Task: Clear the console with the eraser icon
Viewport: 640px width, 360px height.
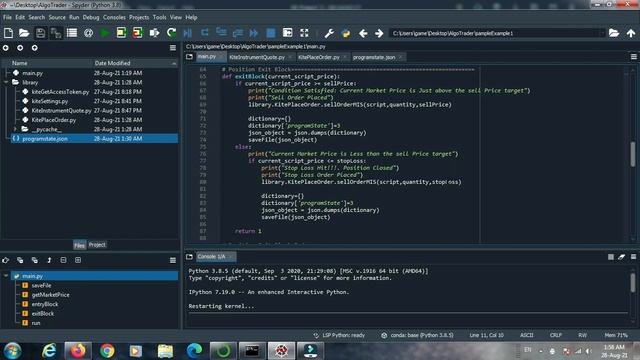Action: [622, 257]
